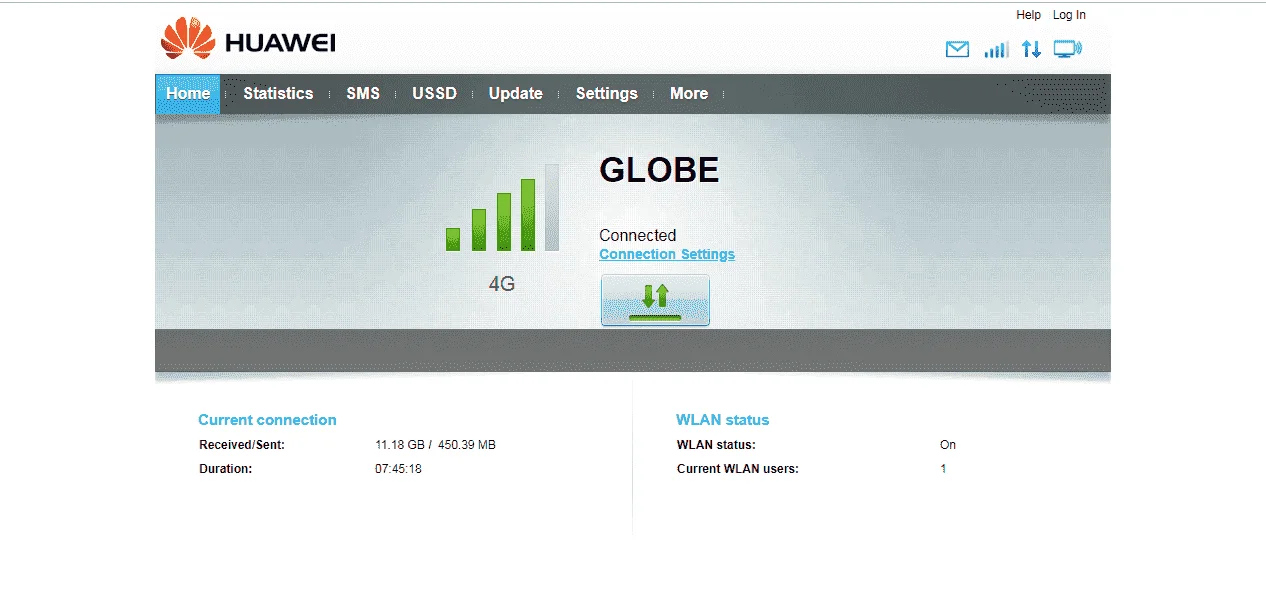
Task: Click the Connected status text
Action: point(637,235)
